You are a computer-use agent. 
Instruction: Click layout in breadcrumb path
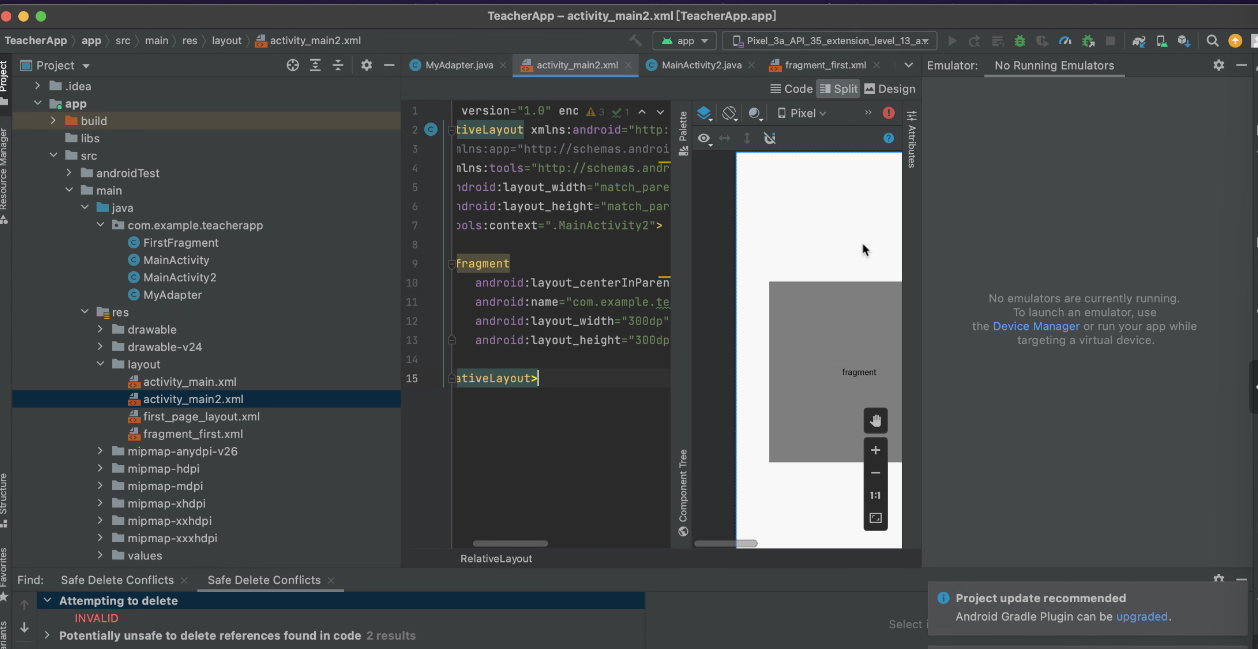227,41
